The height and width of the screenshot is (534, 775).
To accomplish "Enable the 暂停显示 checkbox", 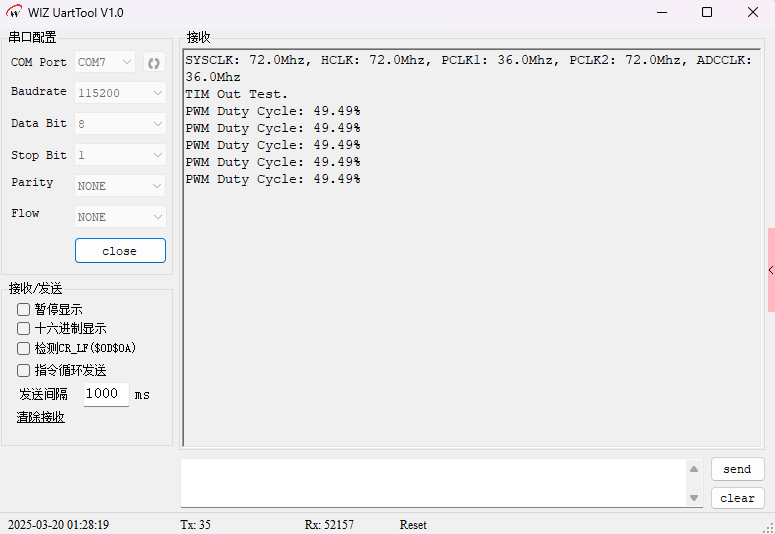I will 24,310.
